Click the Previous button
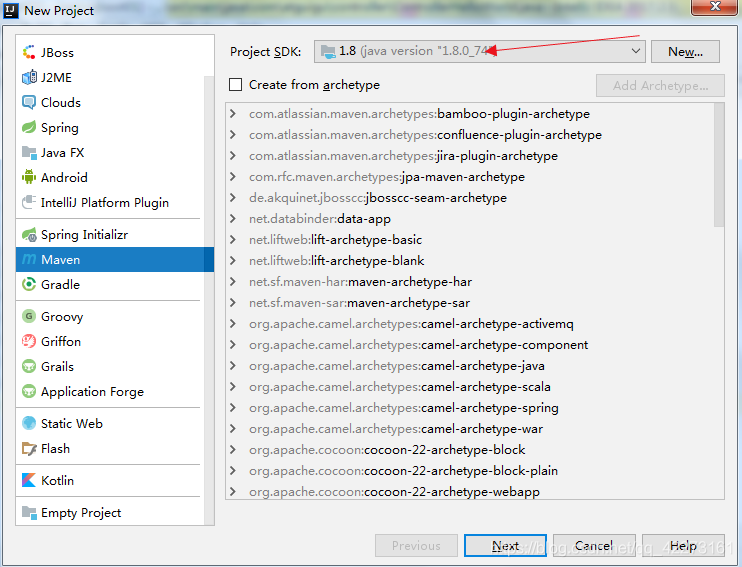 pos(416,546)
